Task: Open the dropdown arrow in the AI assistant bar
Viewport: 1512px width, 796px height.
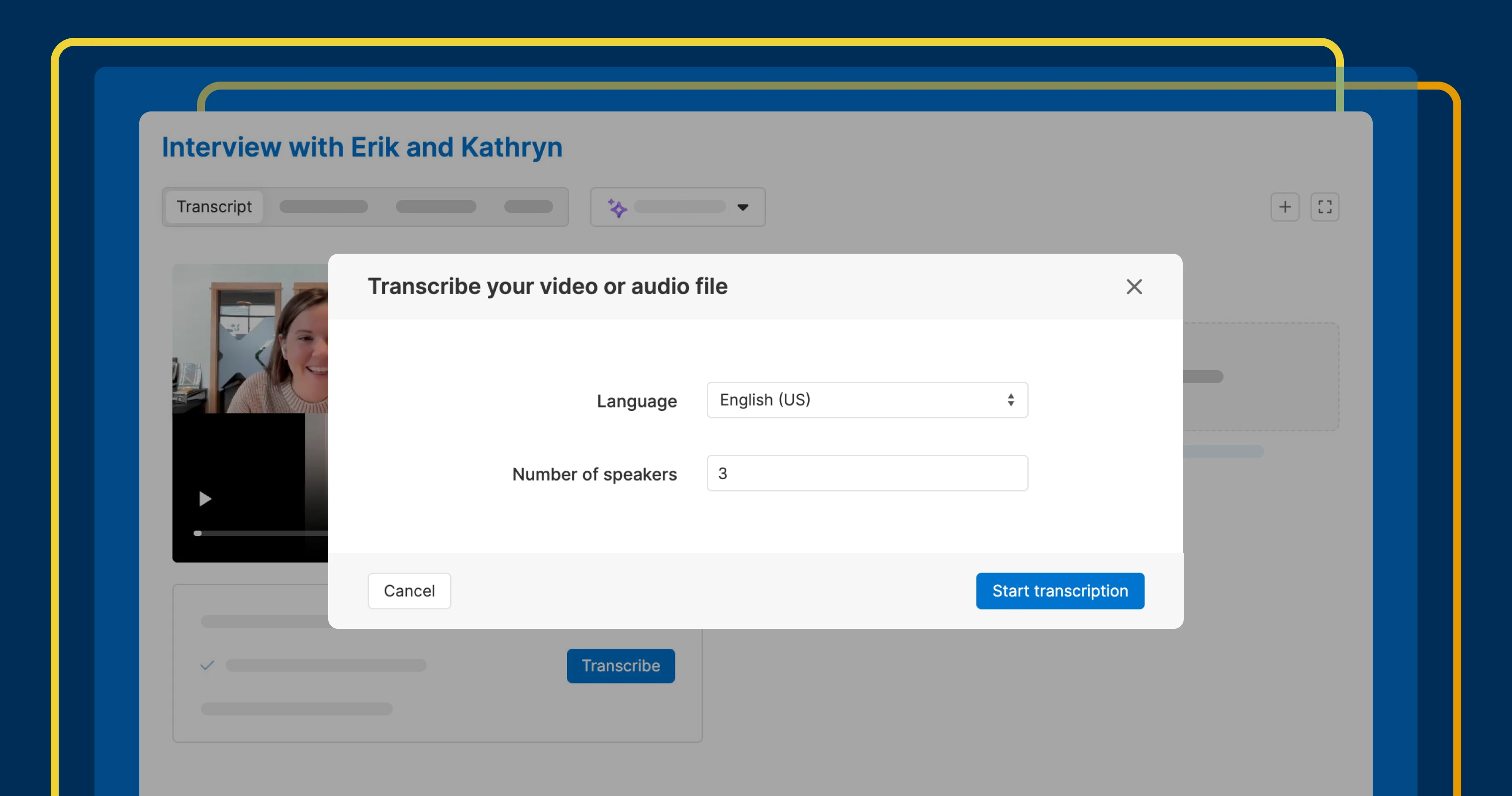Action: [x=743, y=207]
